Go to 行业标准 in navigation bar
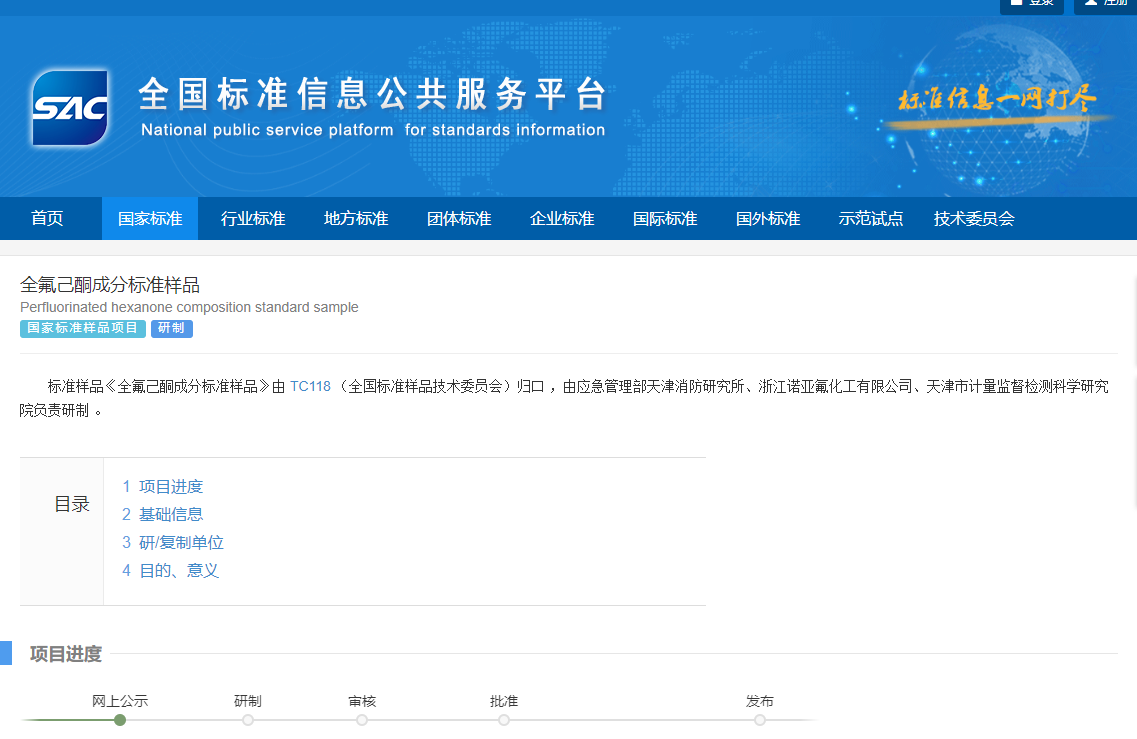Viewport: 1137px width, 739px height. pos(253,219)
